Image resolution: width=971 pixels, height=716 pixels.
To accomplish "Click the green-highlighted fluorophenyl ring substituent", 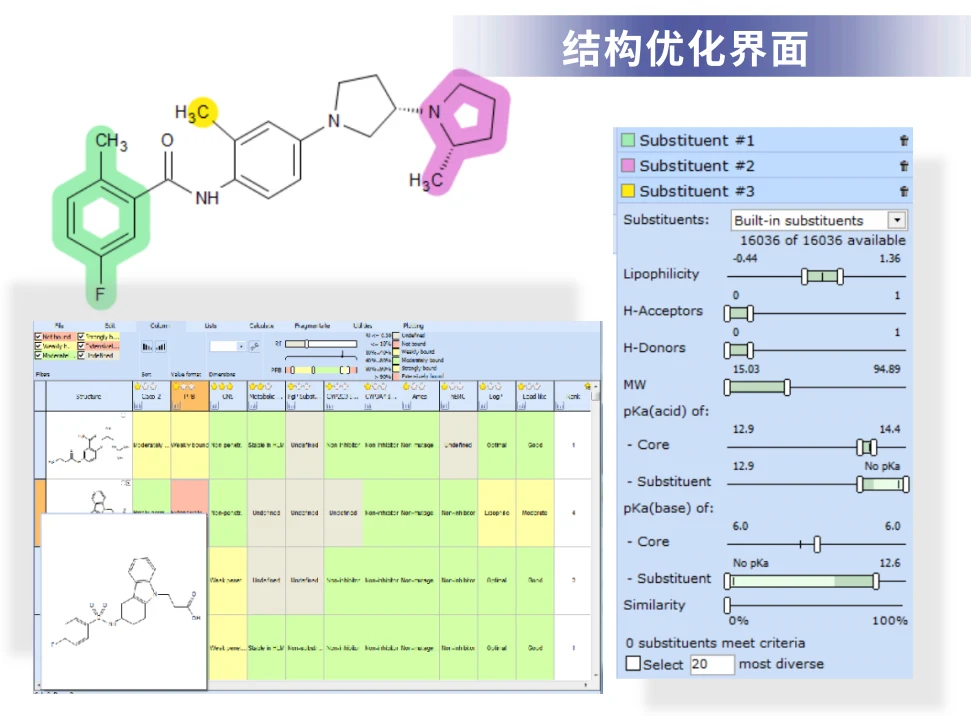I will tap(101, 217).
